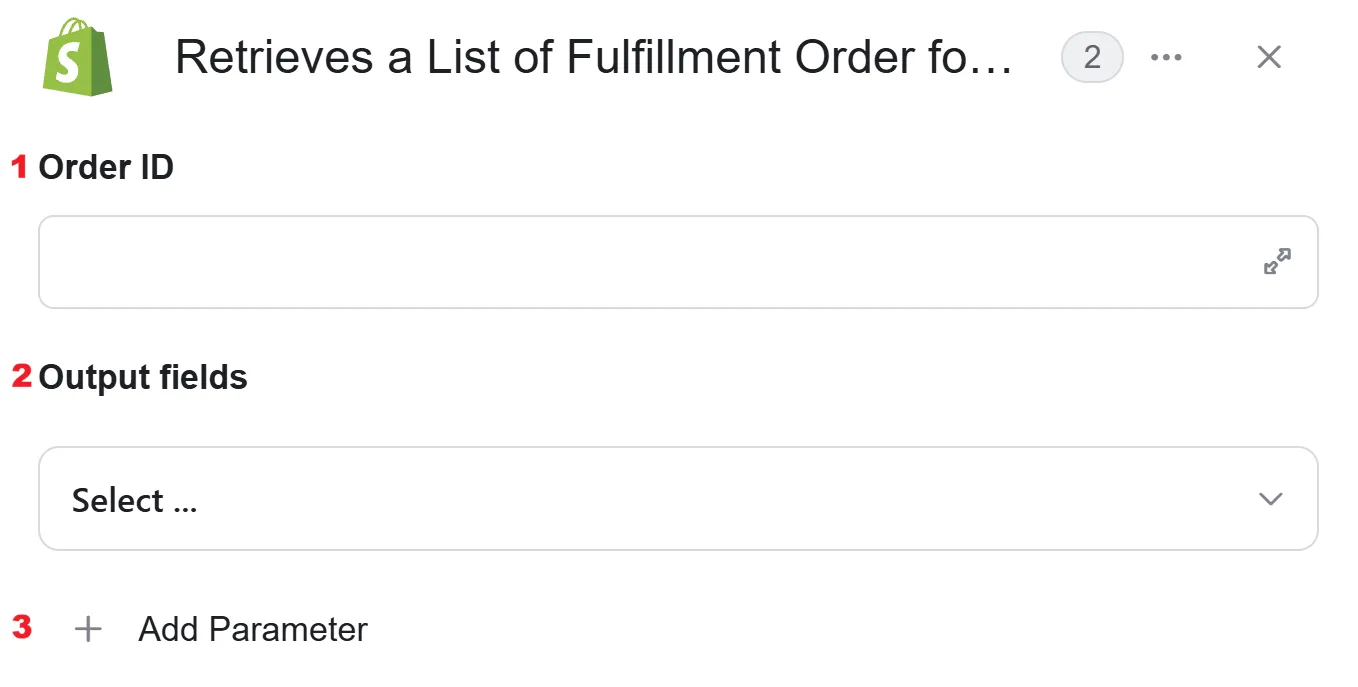1358x687 pixels.
Task: Click the chevron arrow in Output fields dropdown
Action: (x=1271, y=499)
